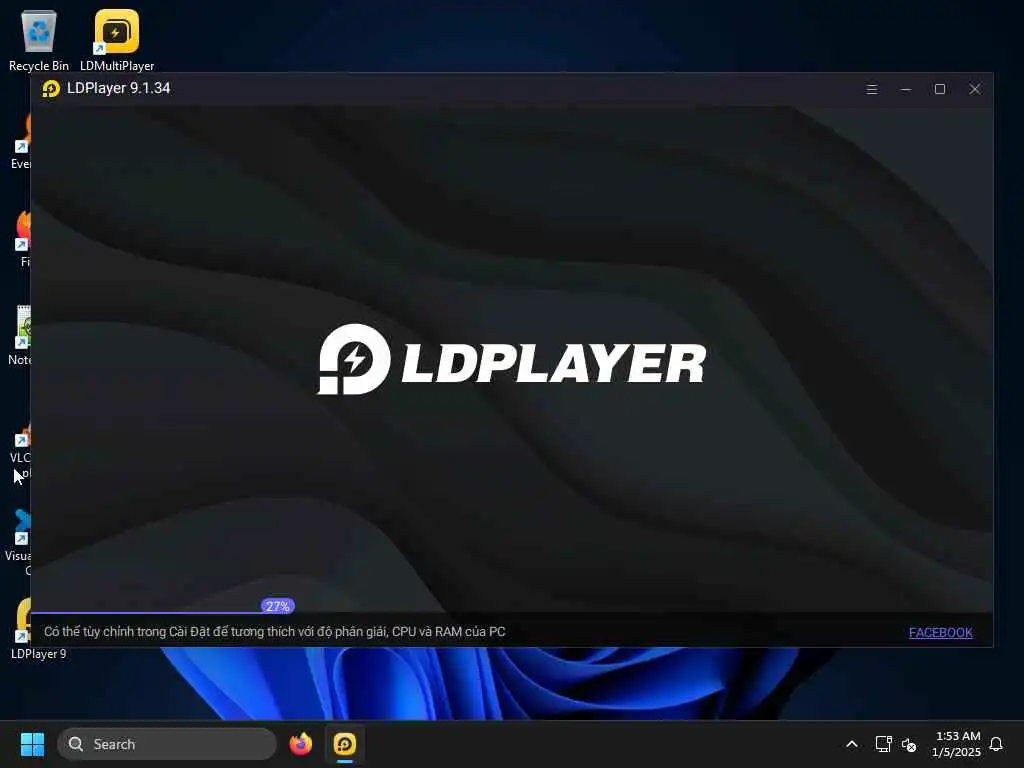Viewport: 1024px width, 768px height.
Task: Open the Windows Start menu
Action: click(x=32, y=744)
